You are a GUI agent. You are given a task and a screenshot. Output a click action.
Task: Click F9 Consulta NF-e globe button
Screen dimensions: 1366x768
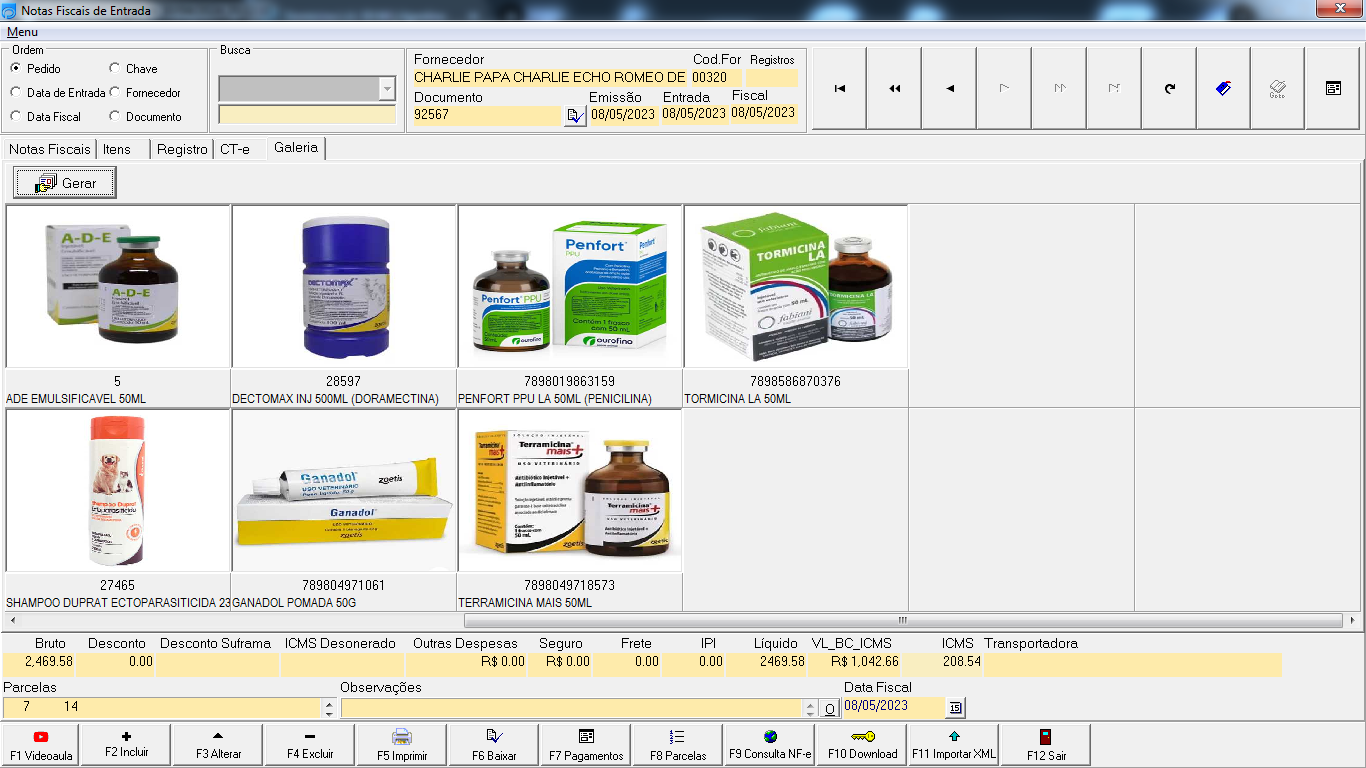pyautogui.click(x=770, y=745)
